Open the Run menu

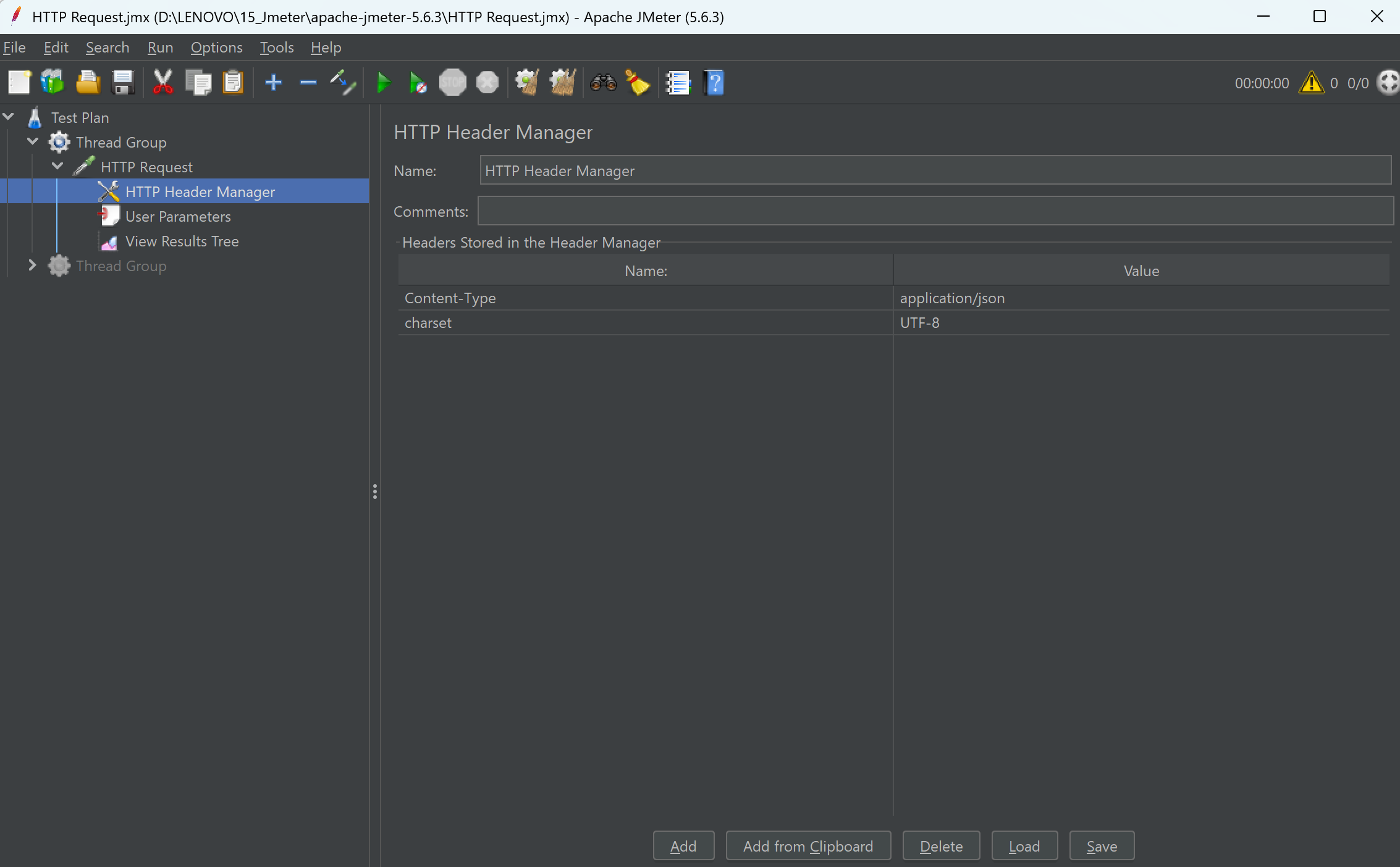(x=160, y=48)
